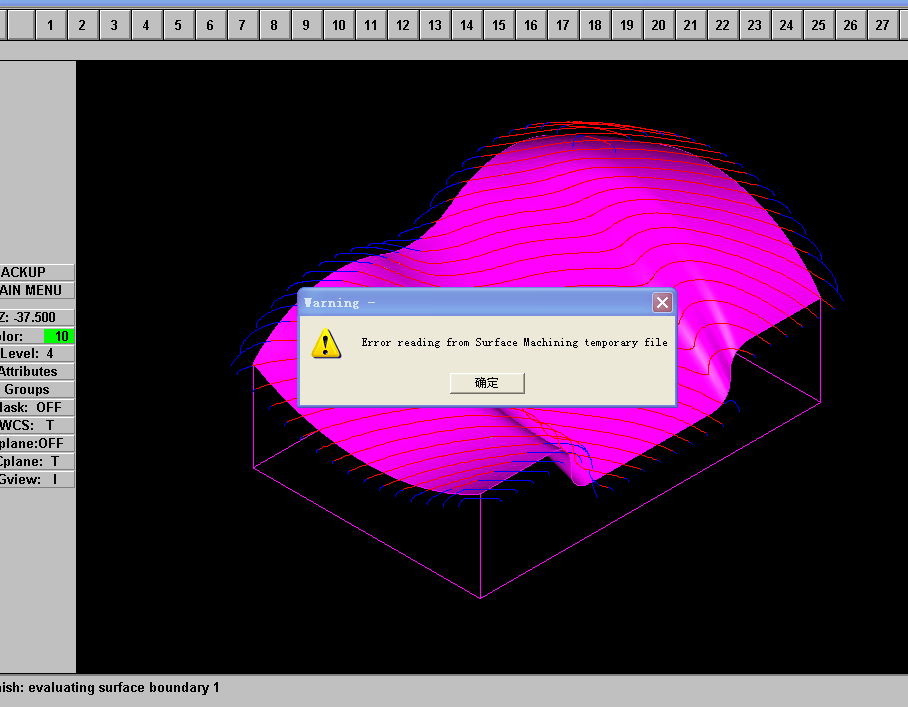Select level button 2 in the top bar
This screenshot has width=908, height=707.
coord(82,25)
